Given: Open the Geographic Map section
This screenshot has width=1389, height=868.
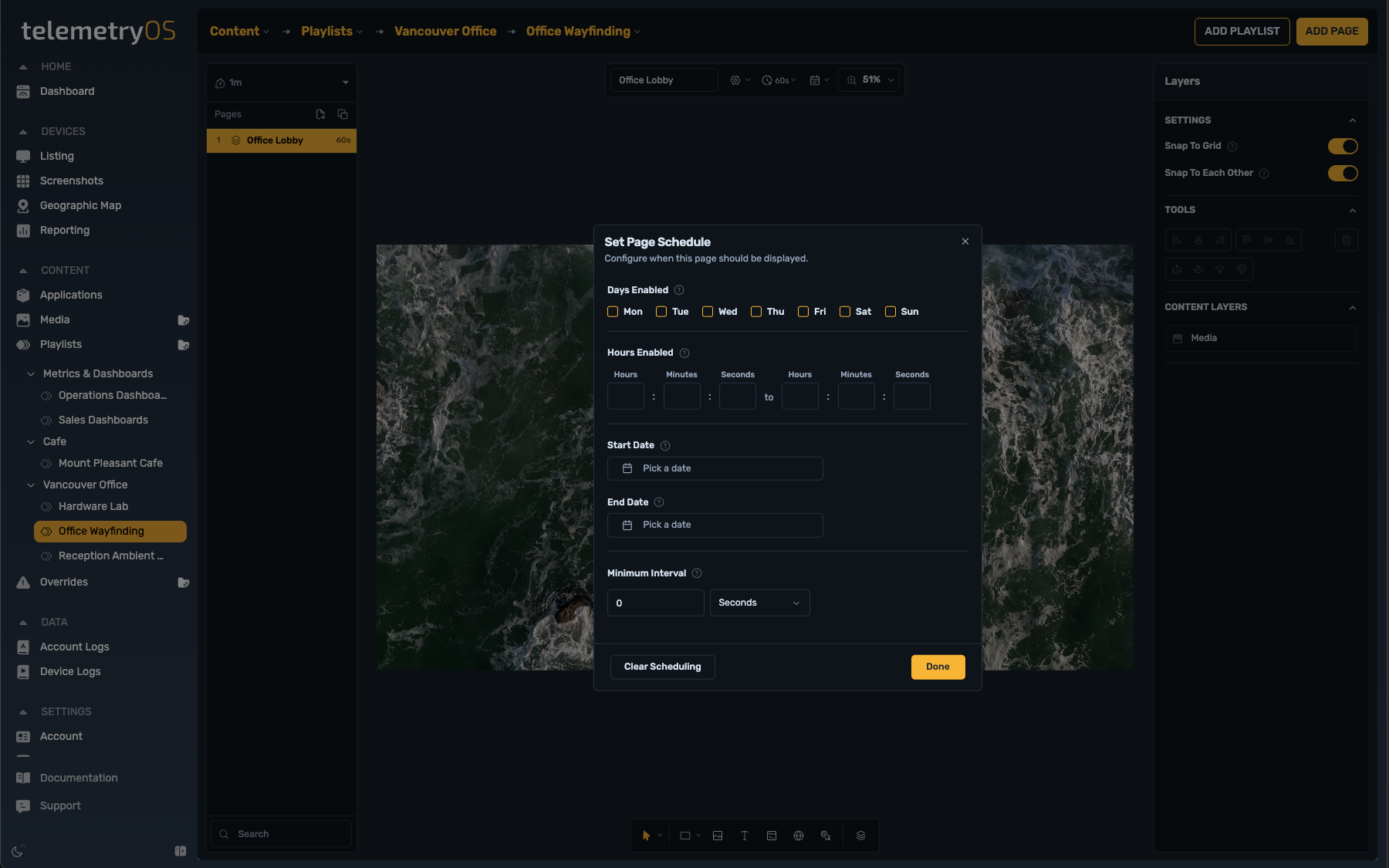Looking at the screenshot, I should pos(80,205).
